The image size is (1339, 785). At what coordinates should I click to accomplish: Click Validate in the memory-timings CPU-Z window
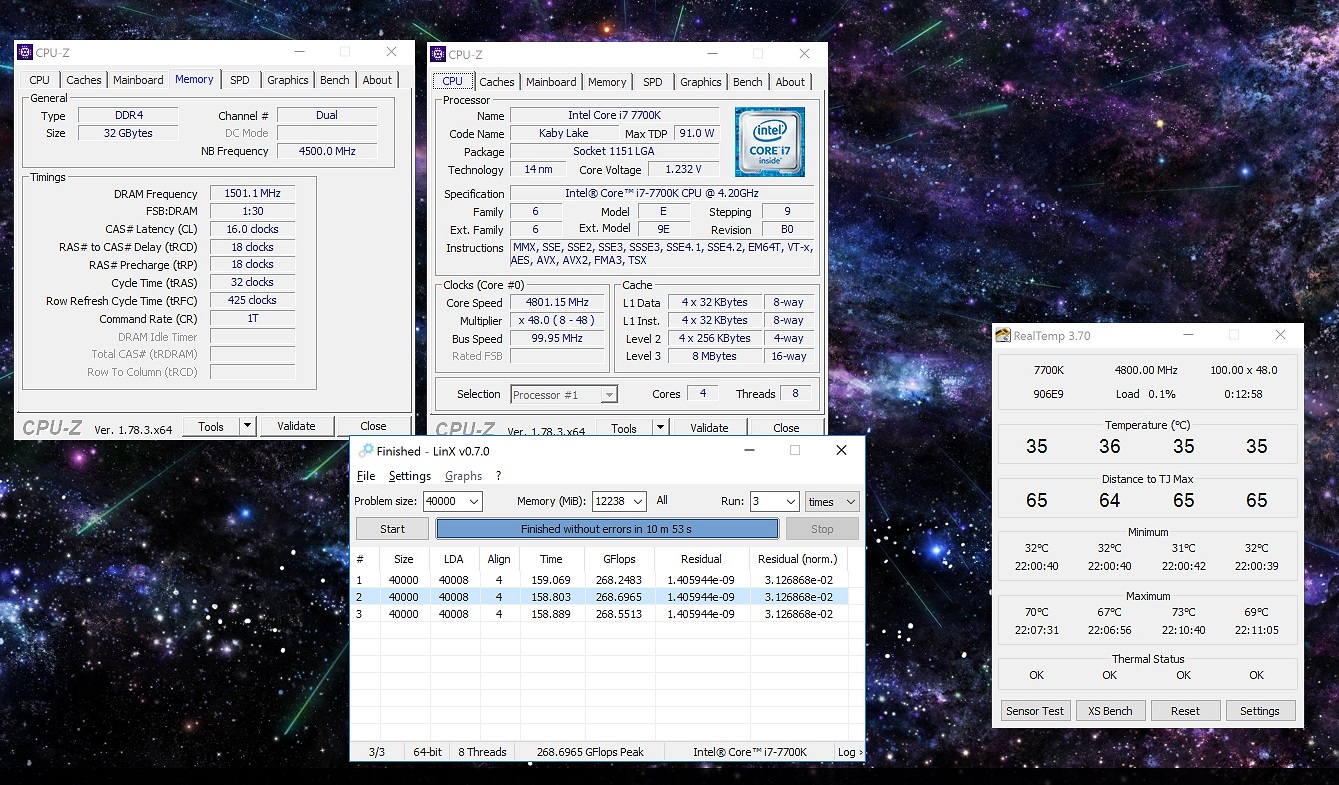[296, 426]
